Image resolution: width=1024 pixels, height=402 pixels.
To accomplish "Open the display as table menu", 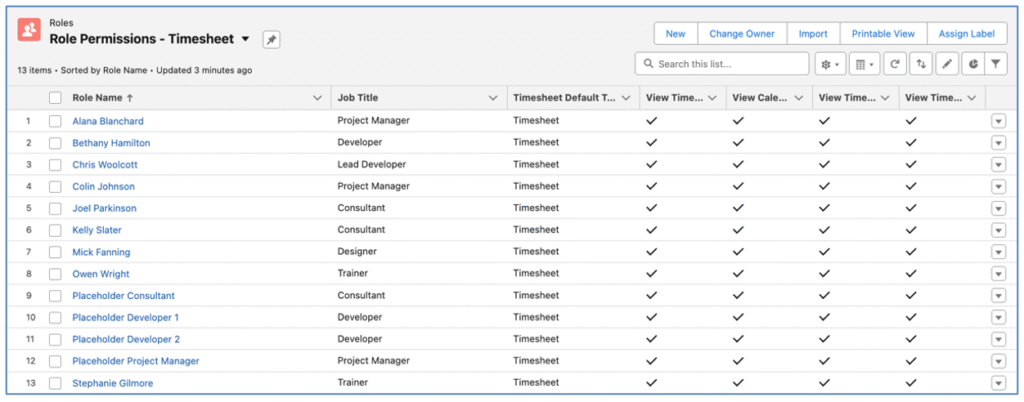I will [865, 64].
